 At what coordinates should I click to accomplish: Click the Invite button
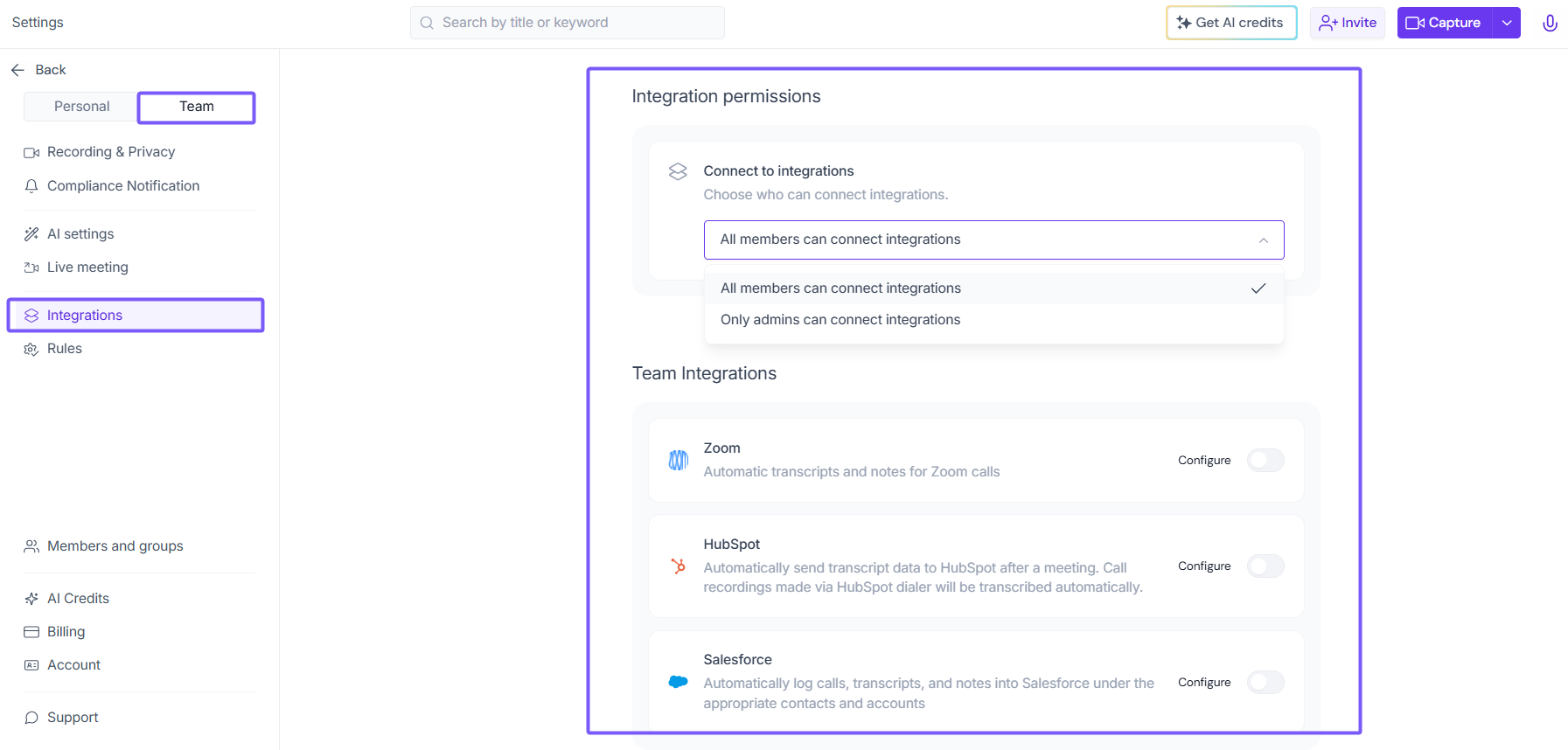pyautogui.click(x=1347, y=23)
